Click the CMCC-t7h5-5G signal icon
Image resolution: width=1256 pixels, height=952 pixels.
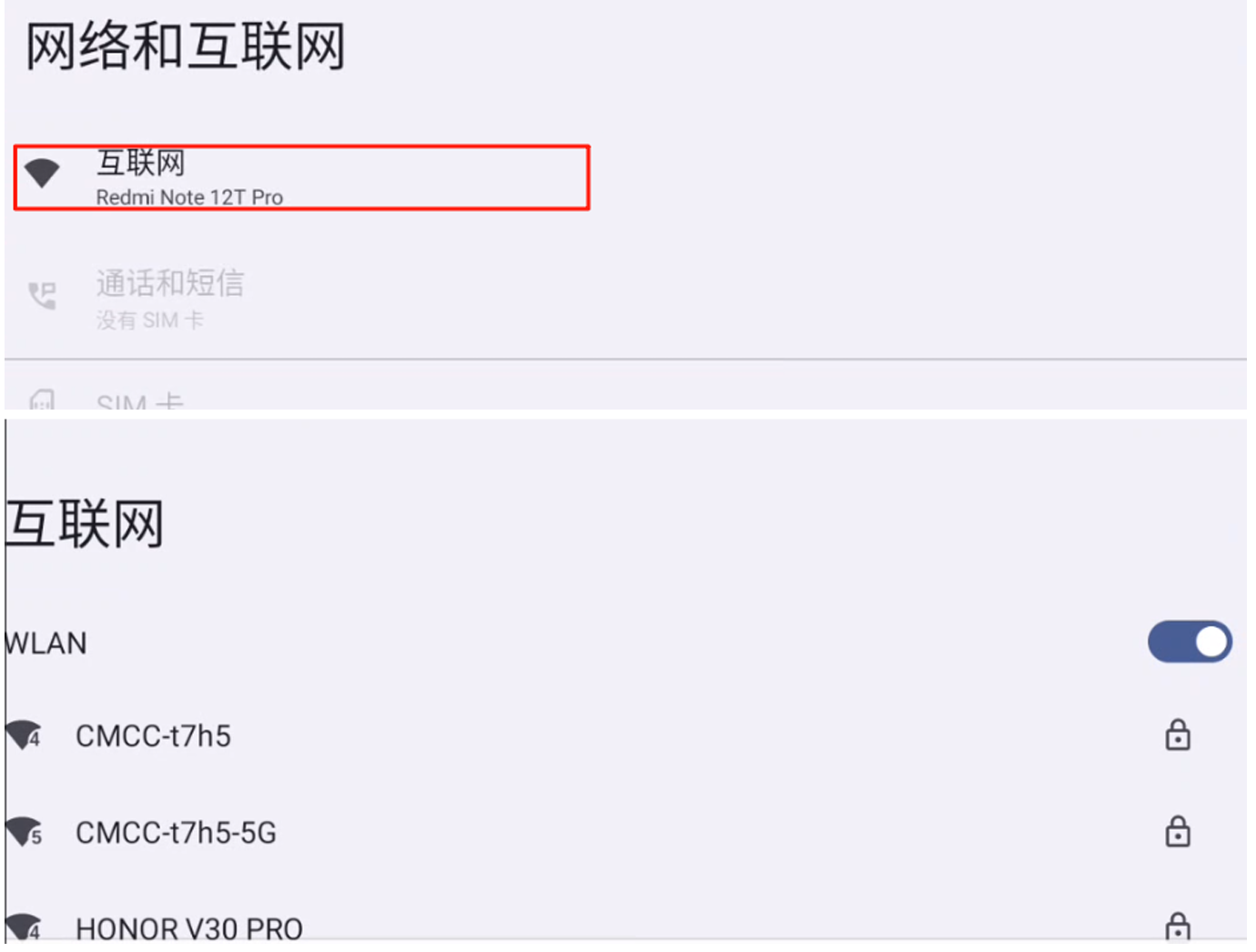pyautogui.click(x=24, y=832)
